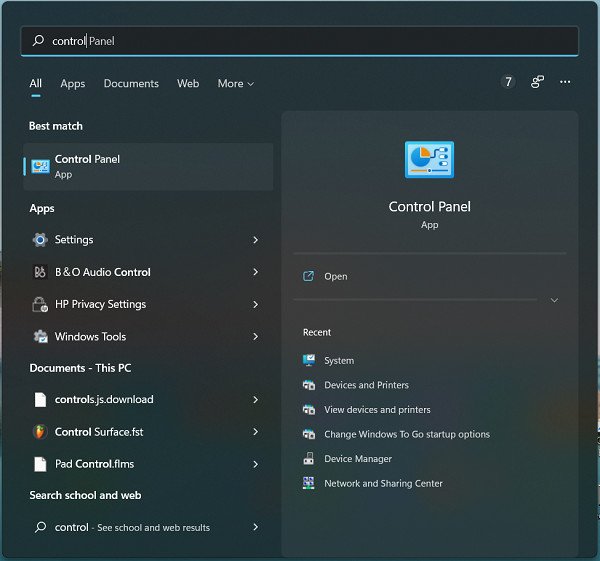Screen dimensions: 600x561
Task: Click the Device Manager icon in Recent
Action: [309, 459]
